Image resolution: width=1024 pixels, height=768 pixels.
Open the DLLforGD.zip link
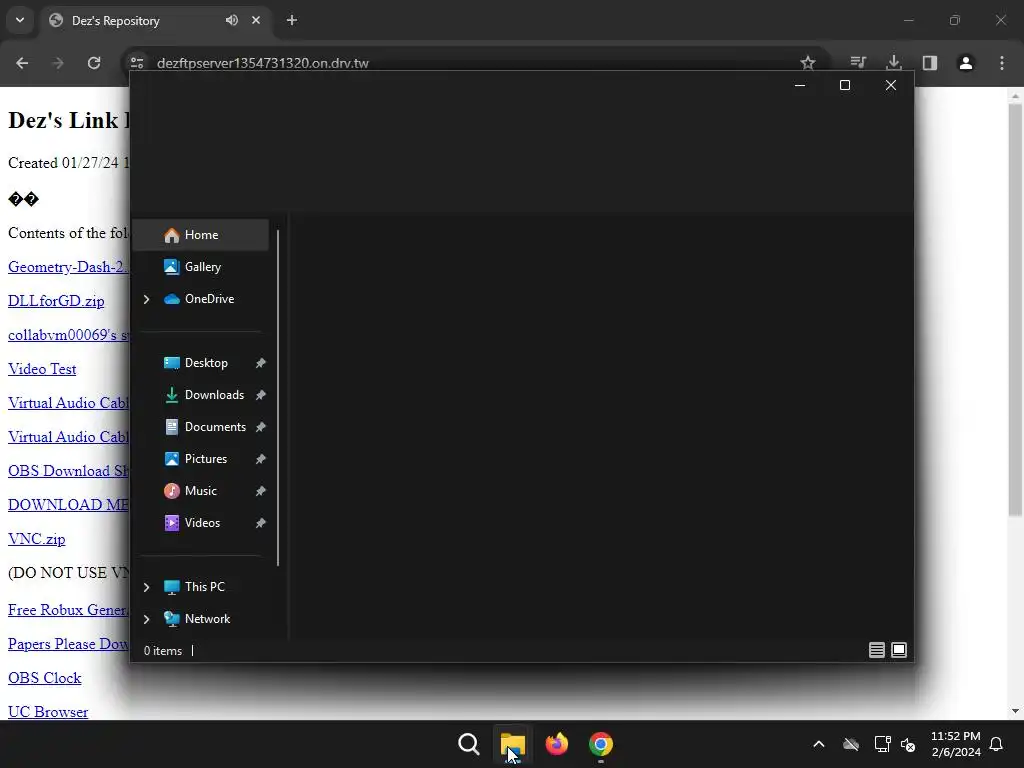pos(56,301)
